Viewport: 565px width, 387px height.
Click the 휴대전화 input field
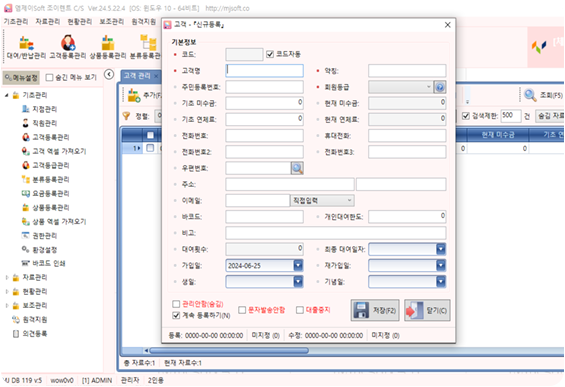click(x=407, y=135)
